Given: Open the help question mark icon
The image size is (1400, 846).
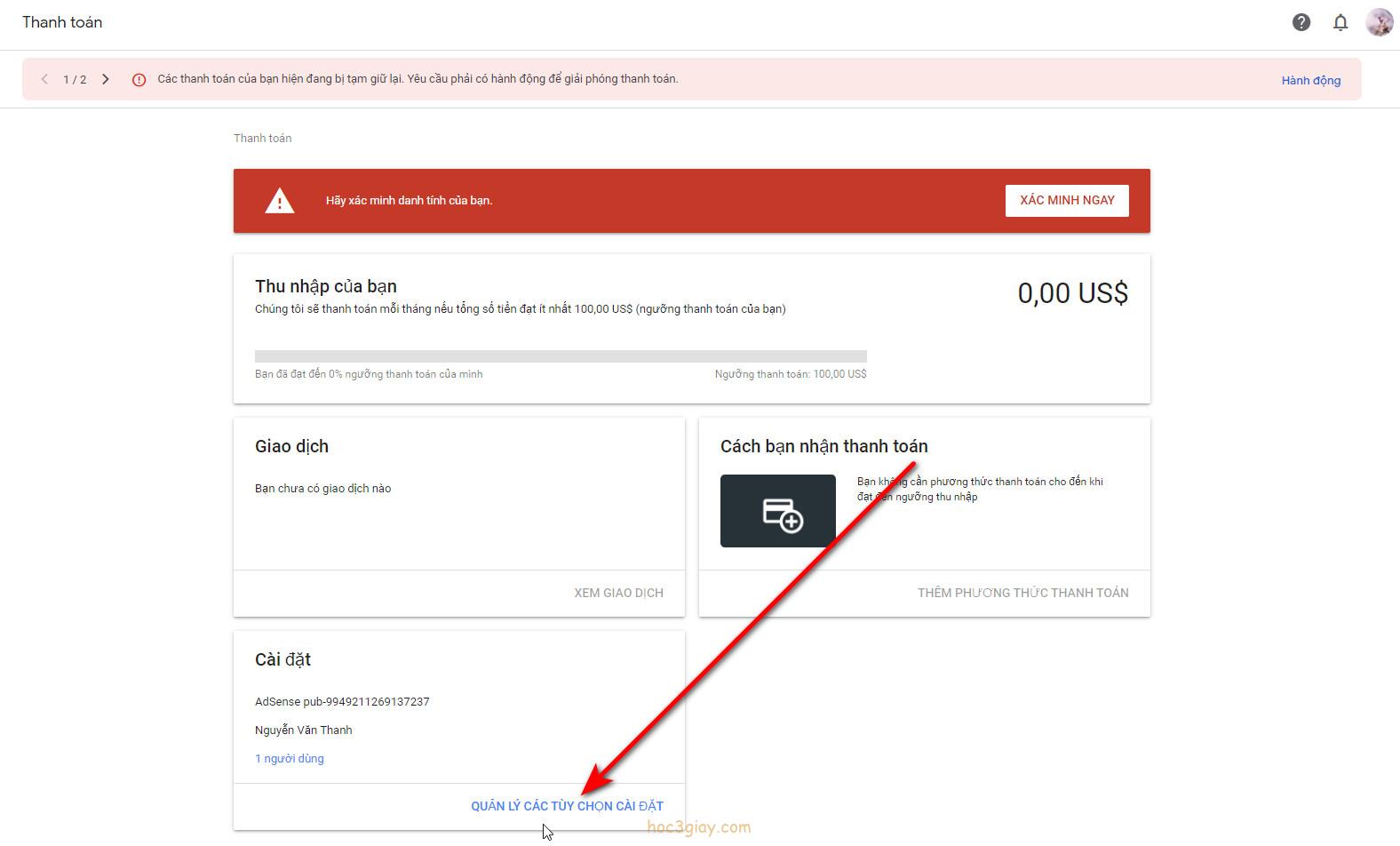Looking at the screenshot, I should pos(1301,23).
